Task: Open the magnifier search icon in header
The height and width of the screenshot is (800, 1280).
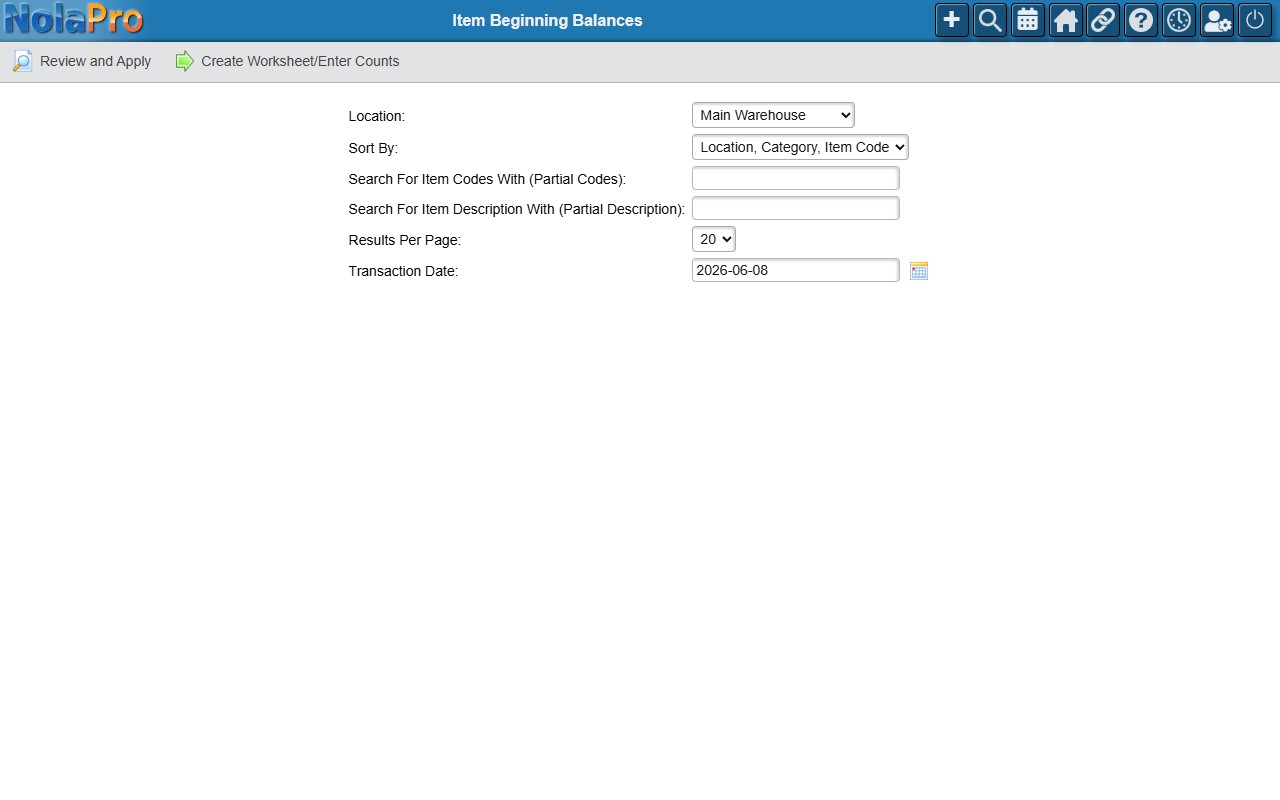Action: (990, 20)
